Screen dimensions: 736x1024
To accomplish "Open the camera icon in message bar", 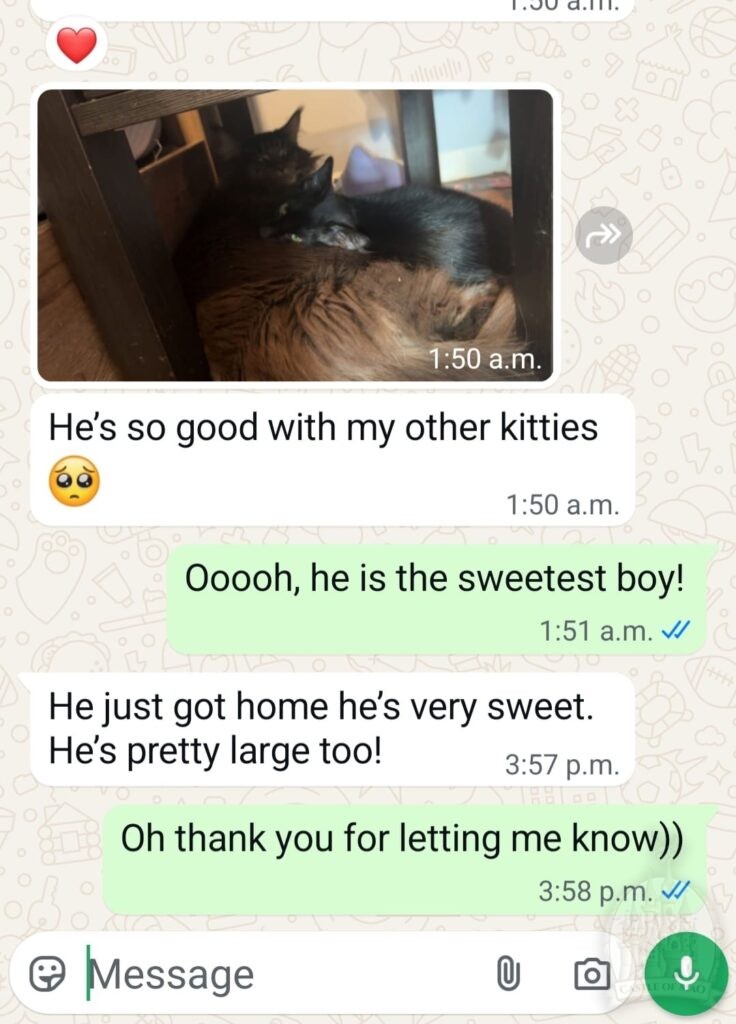I will click(x=592, y=974).
